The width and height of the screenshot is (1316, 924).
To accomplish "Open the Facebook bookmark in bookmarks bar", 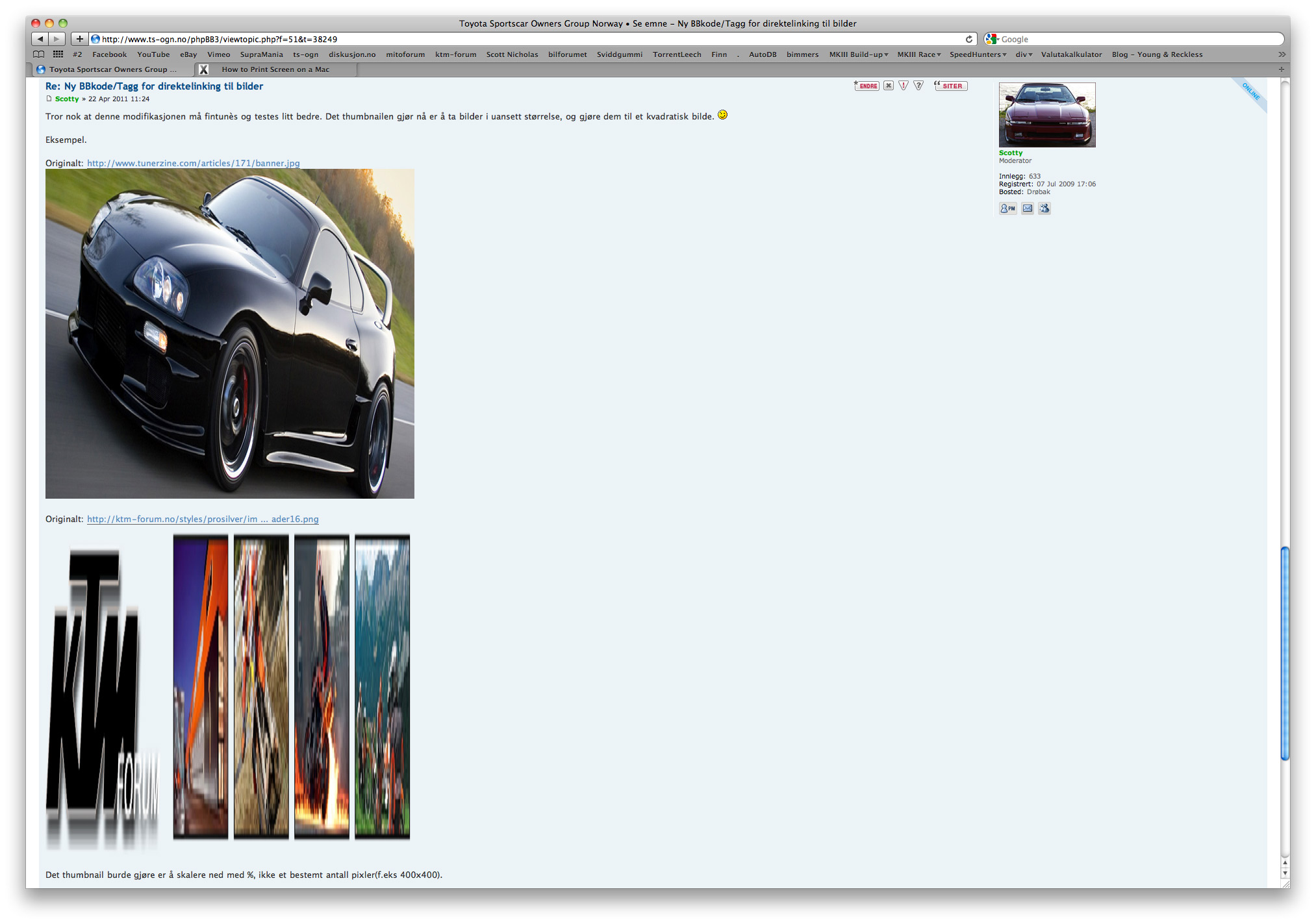I will point(109,55).
